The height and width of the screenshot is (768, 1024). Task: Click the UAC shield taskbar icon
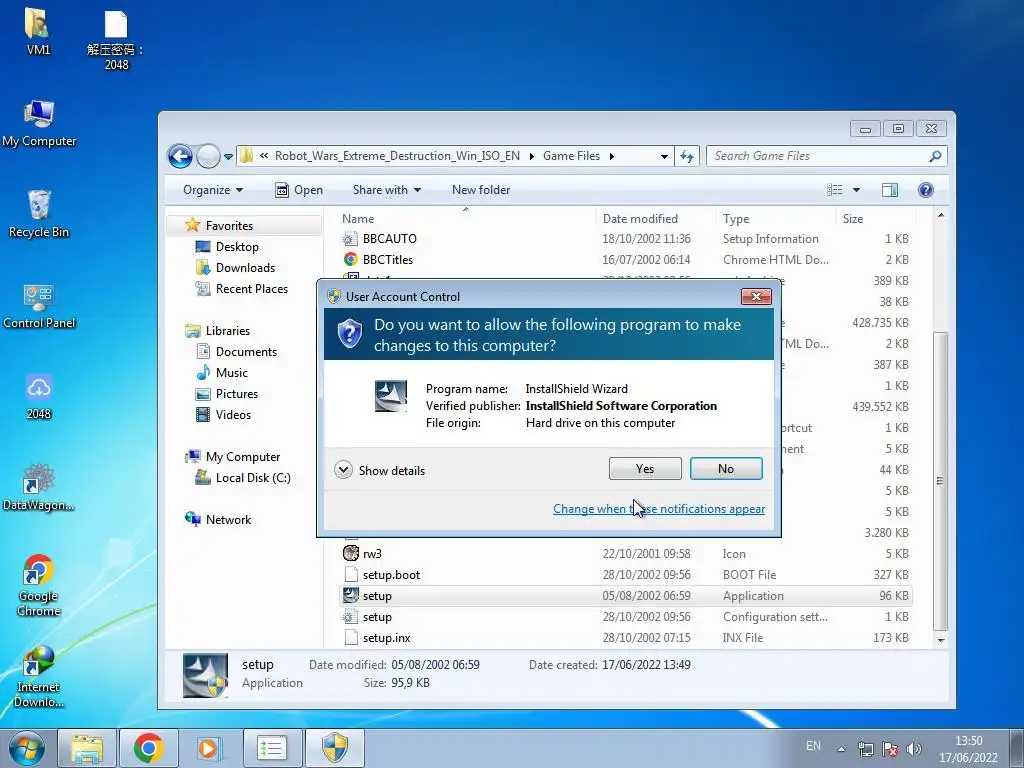coord(336,748)
